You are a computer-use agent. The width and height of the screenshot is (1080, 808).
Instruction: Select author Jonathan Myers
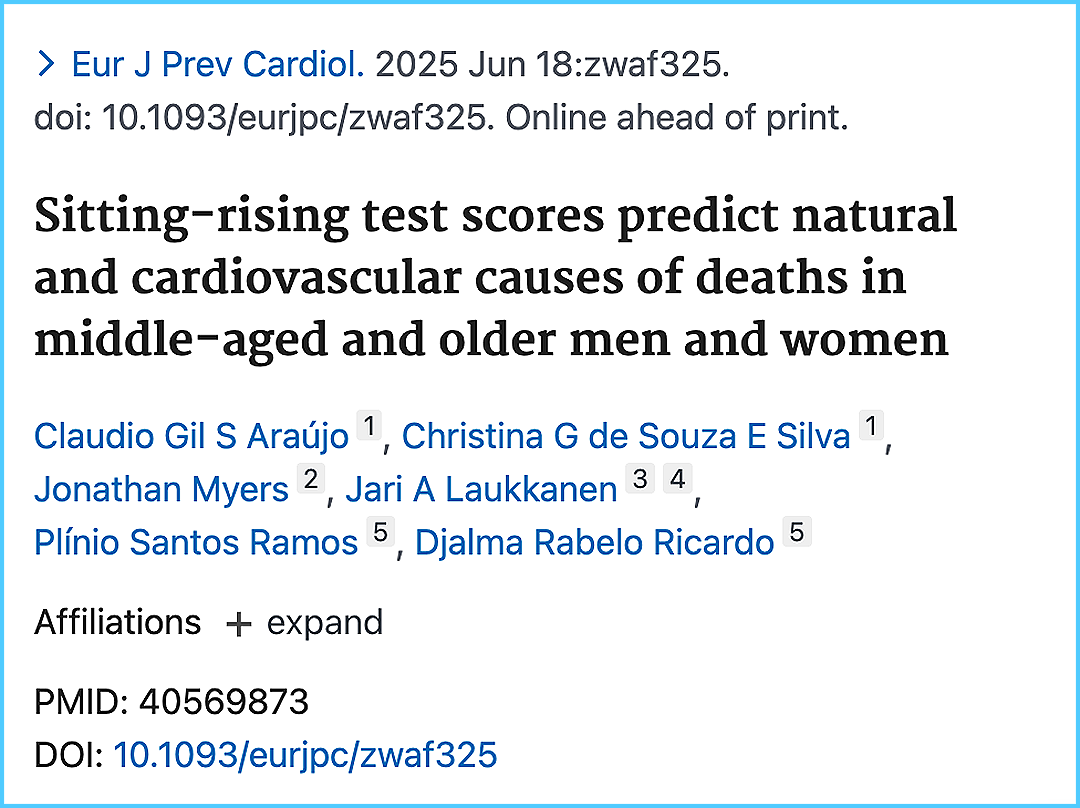click(x=161, y=489)
